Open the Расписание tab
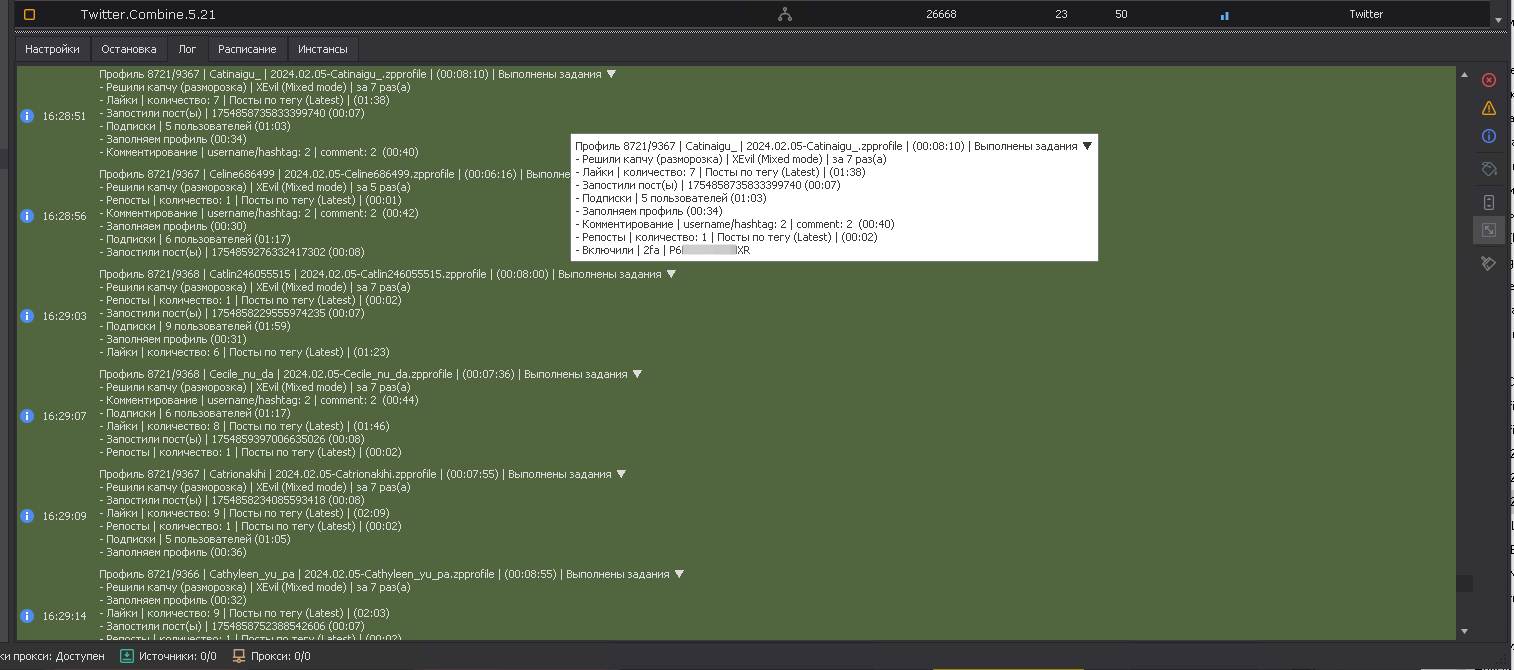This screenshot has width=1514, height=670. pyautogui.click(x=248, y=49)
